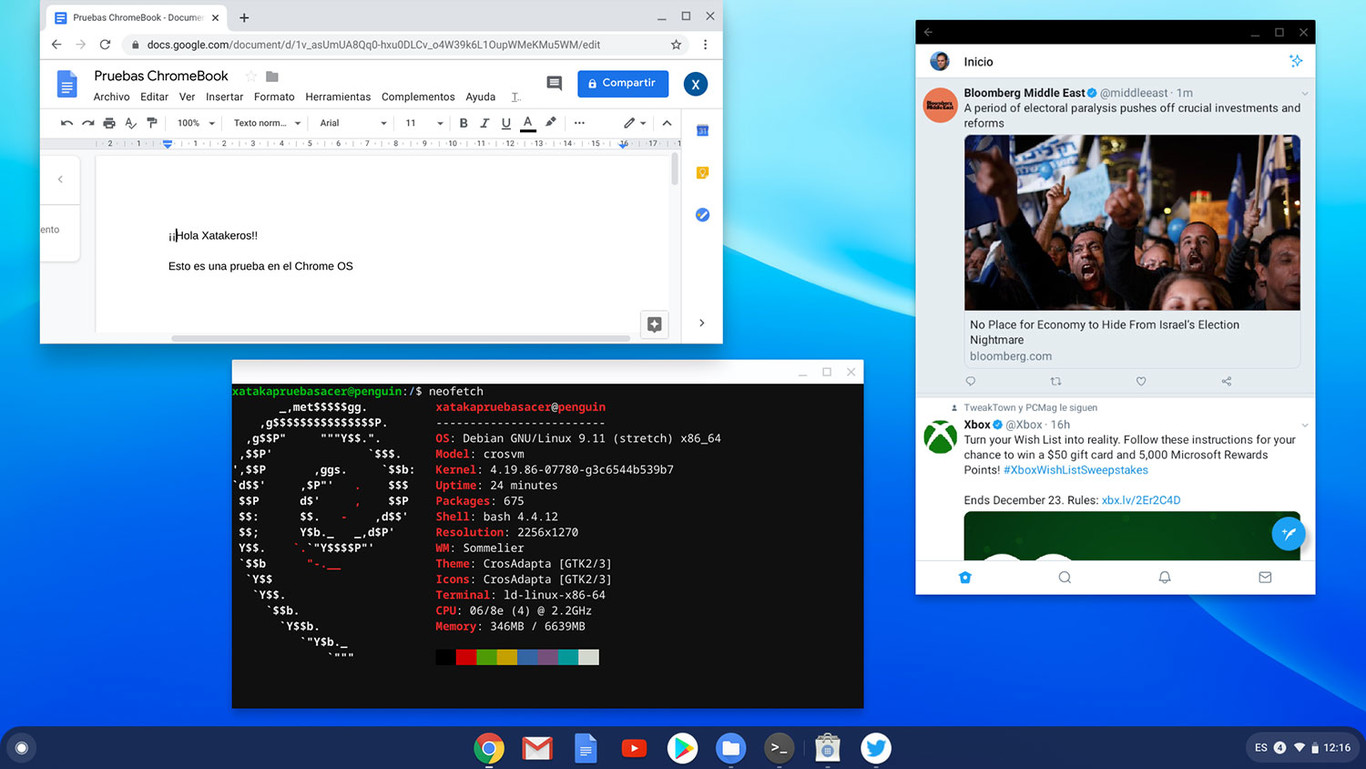Screen dimensions: 1366x769
Task: Select the print icon in the Docs toolbar
Action: tap(109, 122)
